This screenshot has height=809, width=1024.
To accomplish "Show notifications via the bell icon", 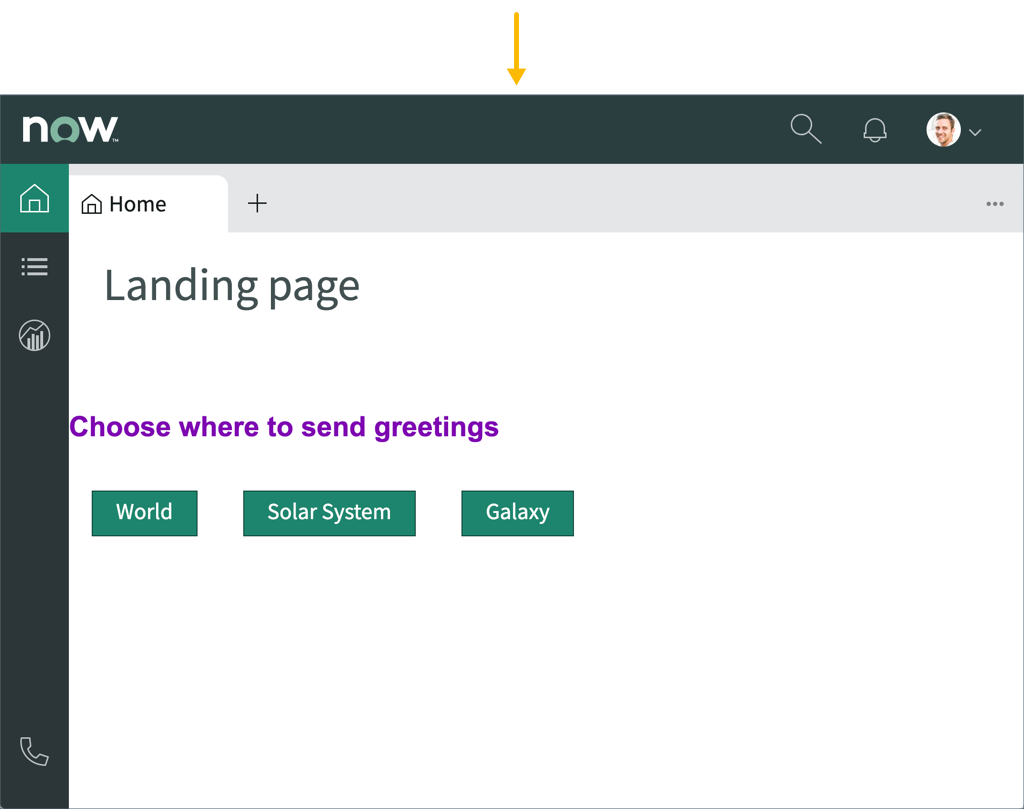I will pos(875,130).
